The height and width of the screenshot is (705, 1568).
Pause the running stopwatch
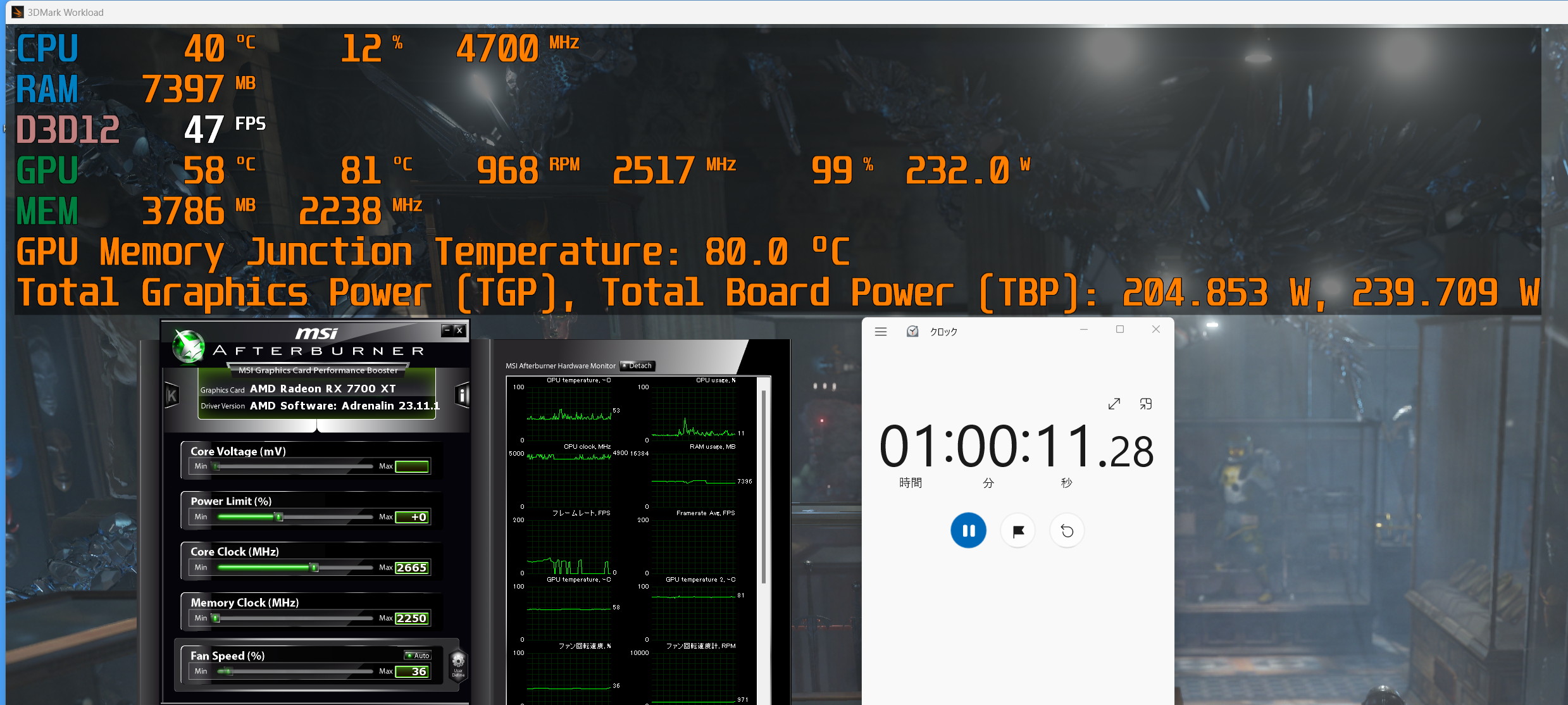click(968, 530)
